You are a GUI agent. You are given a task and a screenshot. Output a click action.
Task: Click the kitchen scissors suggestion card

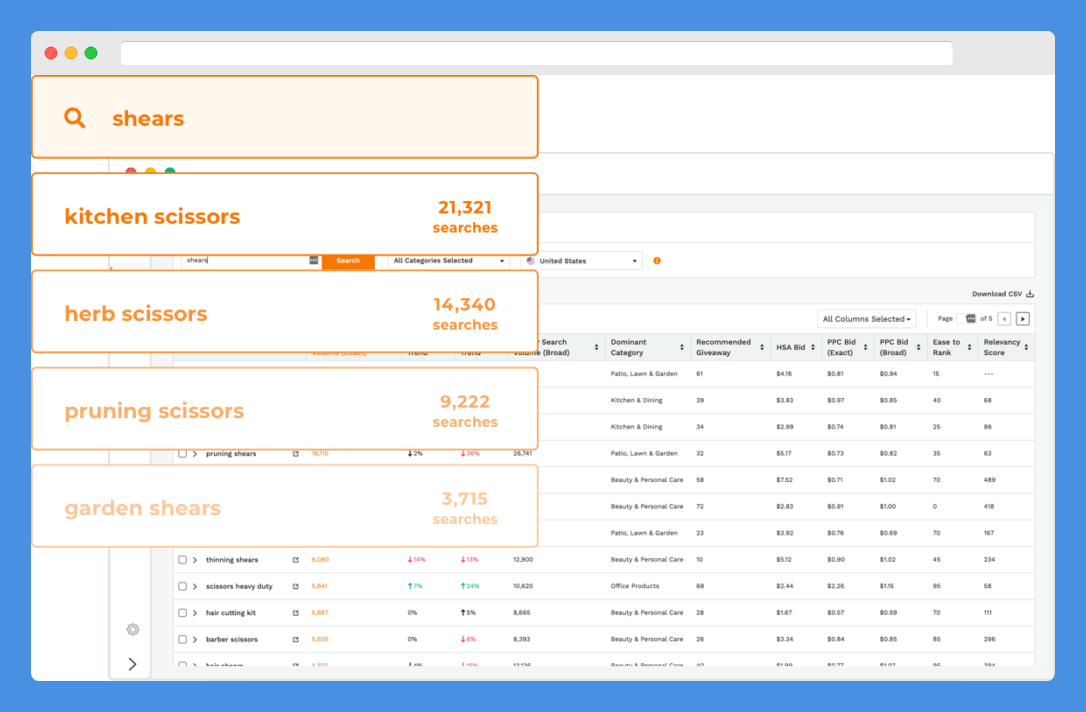[285, 215]
